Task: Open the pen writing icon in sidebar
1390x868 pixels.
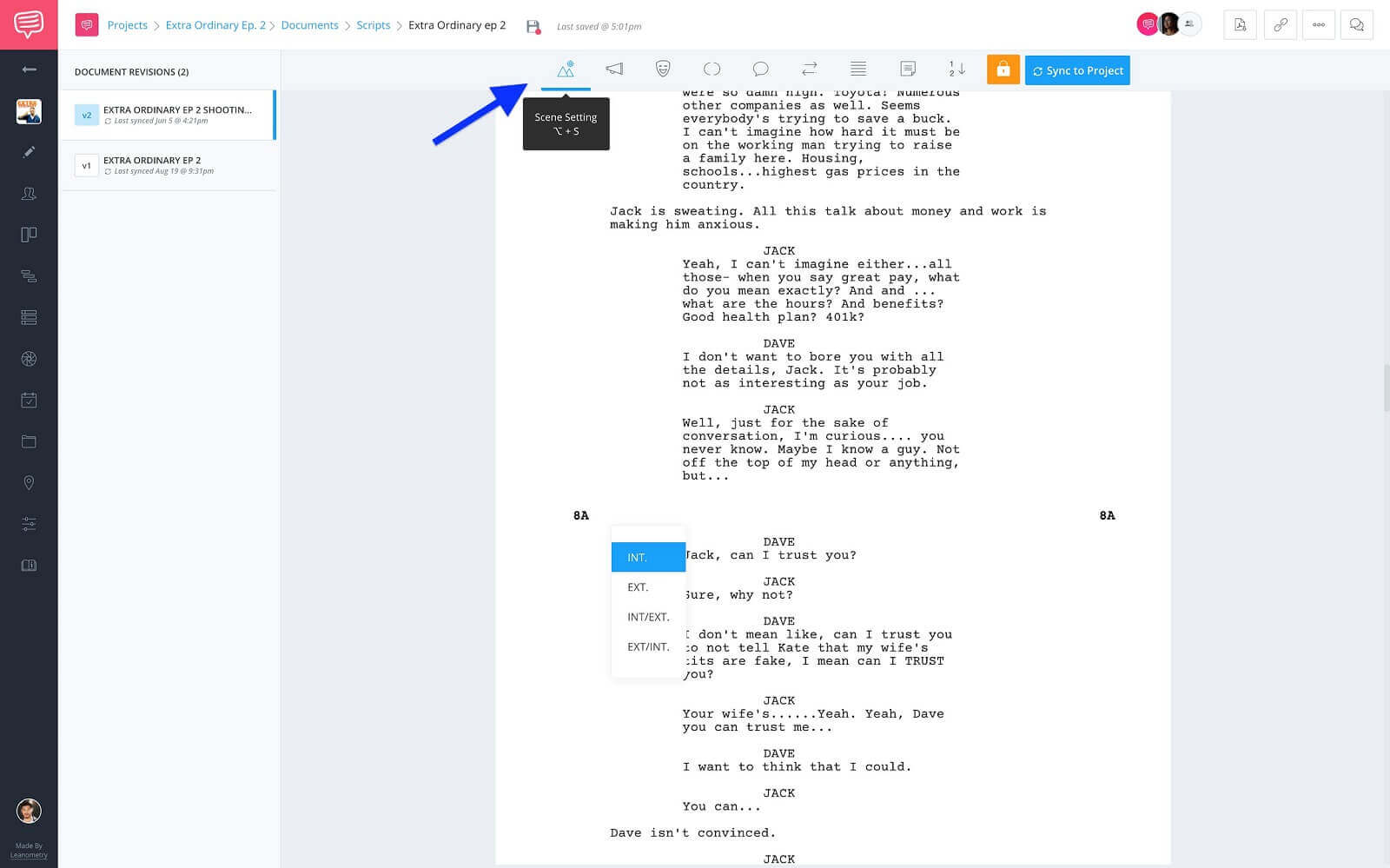Action: click(x=29, y=152)
